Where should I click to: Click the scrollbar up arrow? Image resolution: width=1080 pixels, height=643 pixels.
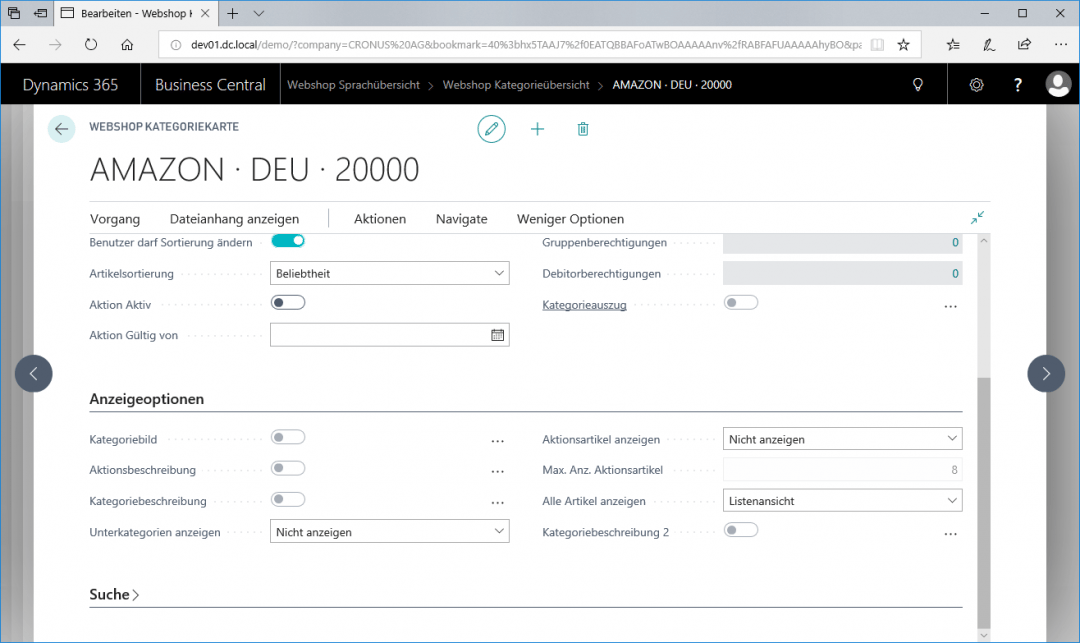tap(984, 241)
